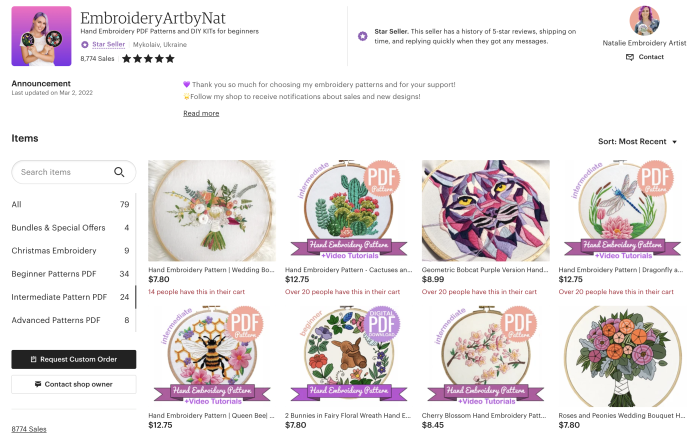Viewport: 700px width, 434px height.
Task: Click the EmbroideryArtbyNat shop logo
Action: [41, 36]
